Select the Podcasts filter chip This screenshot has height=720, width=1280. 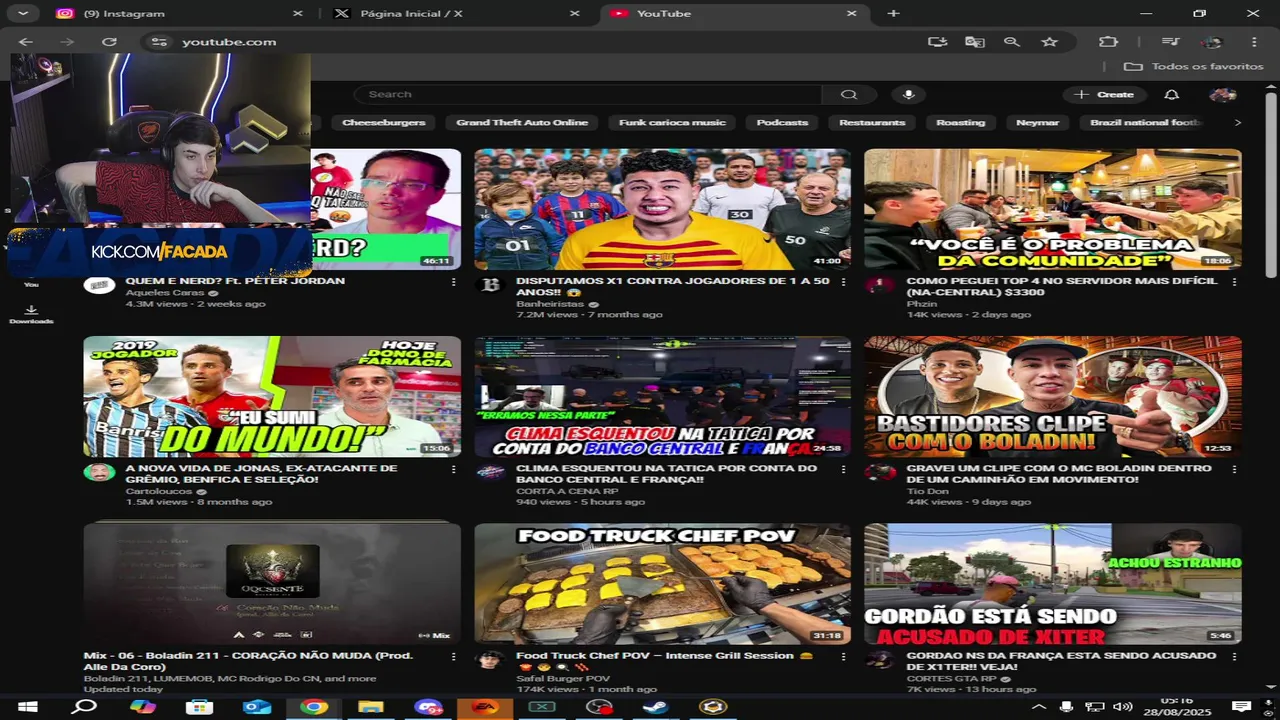[782, 122]
